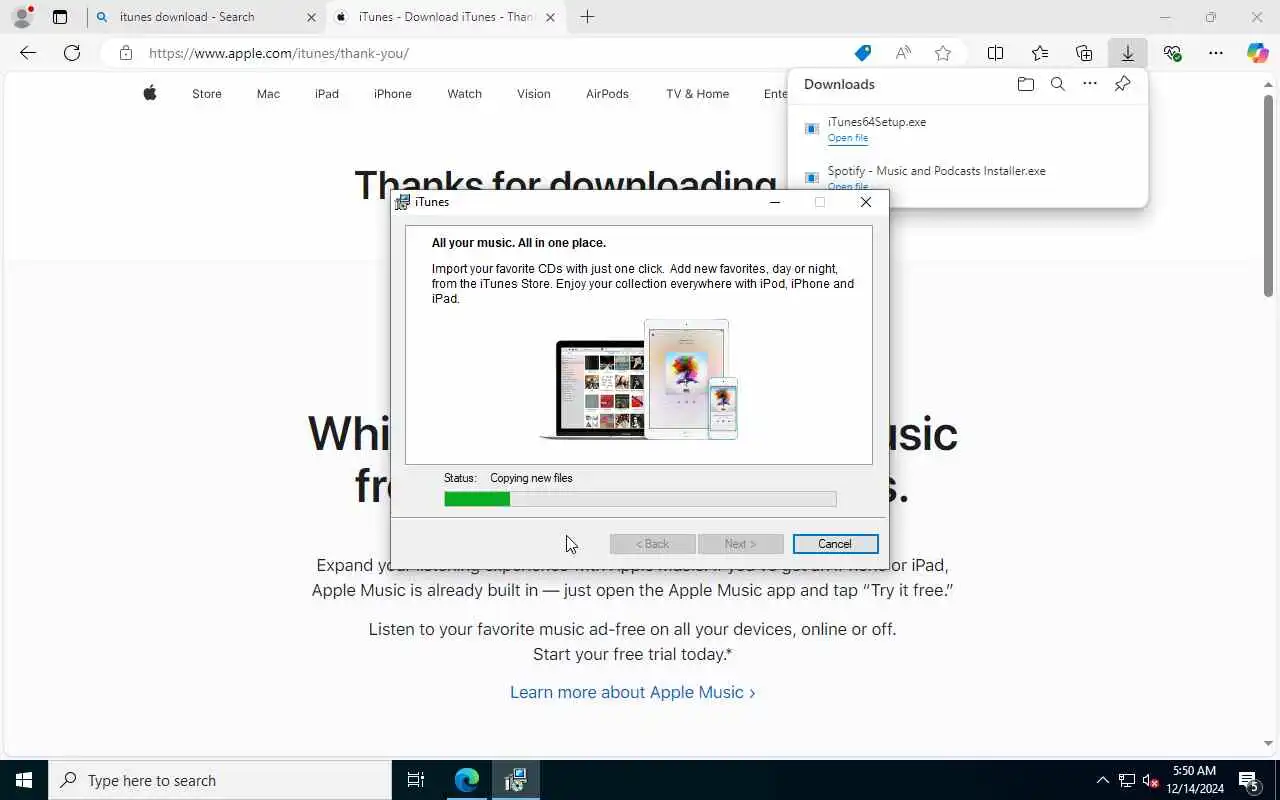The width and height of the screenshot is (1280, 800).
Task: Open Edge Settings and more menu
Action: 1216,53
